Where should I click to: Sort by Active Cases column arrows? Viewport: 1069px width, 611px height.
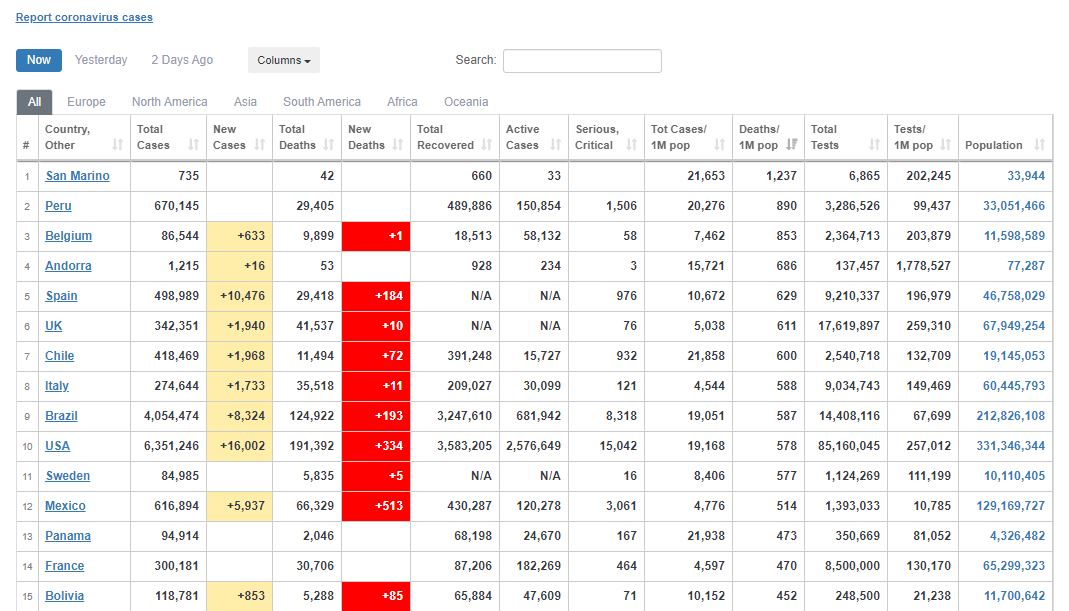point(556,145)
